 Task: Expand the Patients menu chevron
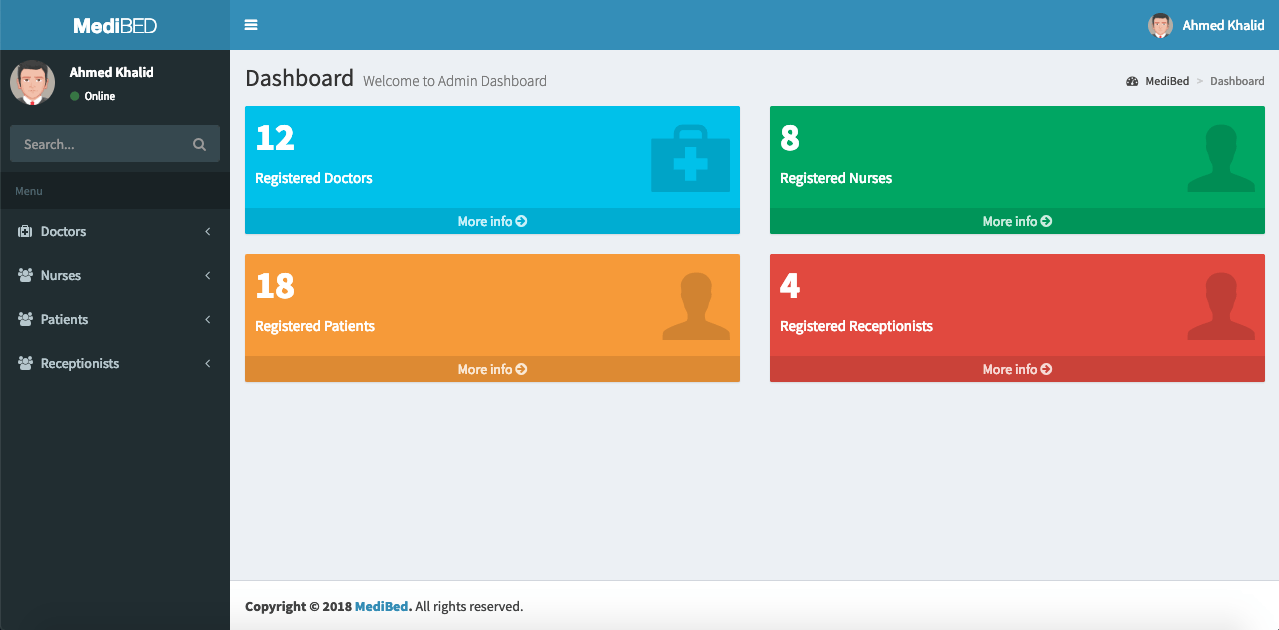pyautogui.click(x=208, y=320)
